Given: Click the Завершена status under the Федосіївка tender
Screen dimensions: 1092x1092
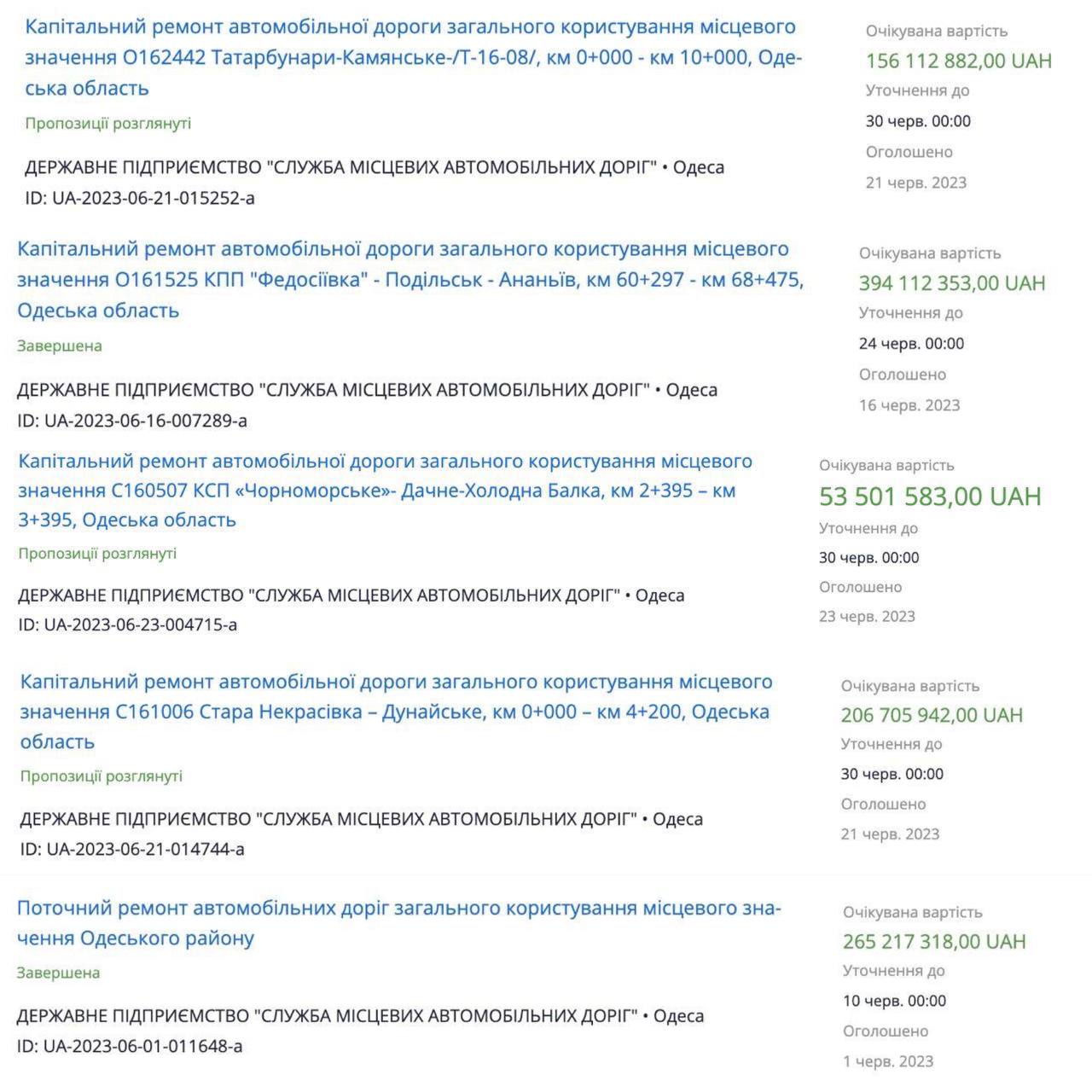Looking at the screenshot, I should [60, 346].
